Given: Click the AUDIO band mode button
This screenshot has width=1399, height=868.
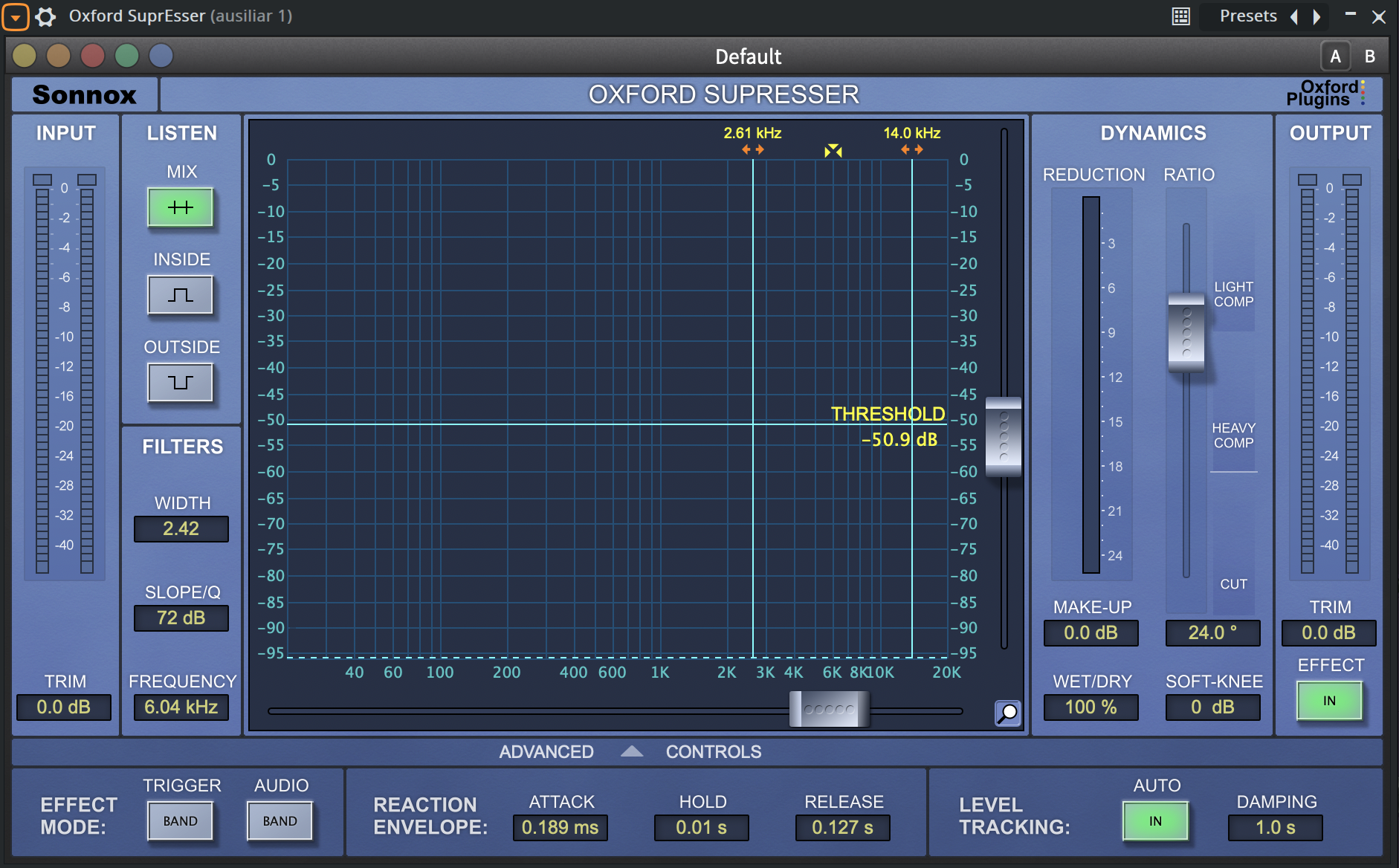Looking at the screenshot, I should tap(280, 821).
